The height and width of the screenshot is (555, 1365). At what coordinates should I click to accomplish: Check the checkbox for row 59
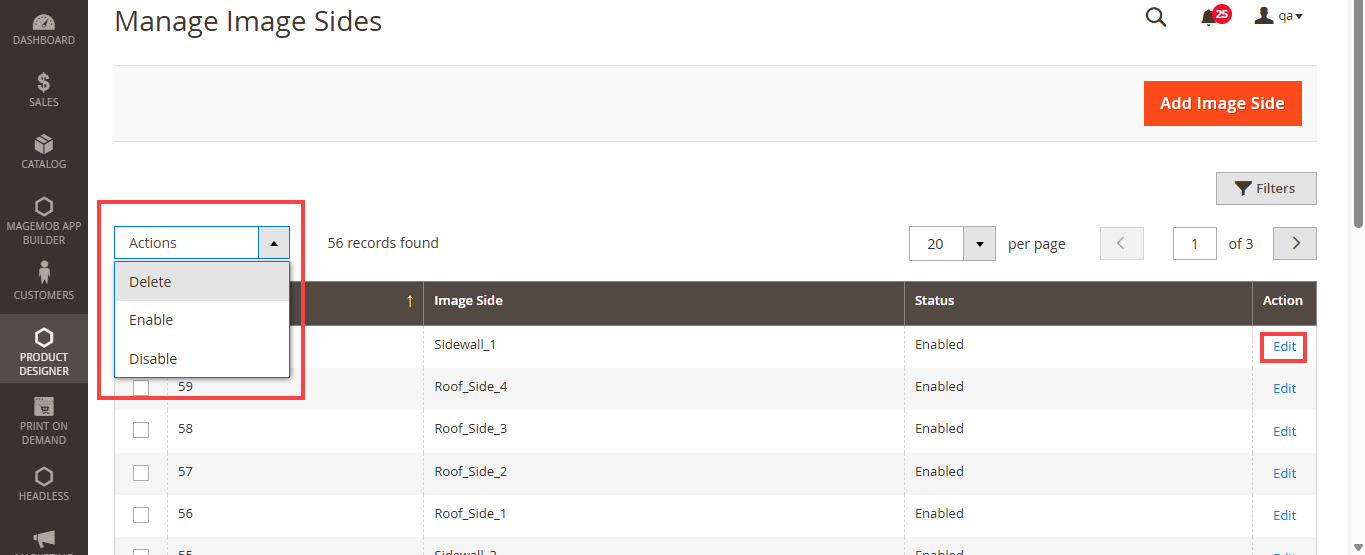click(141, 387)
